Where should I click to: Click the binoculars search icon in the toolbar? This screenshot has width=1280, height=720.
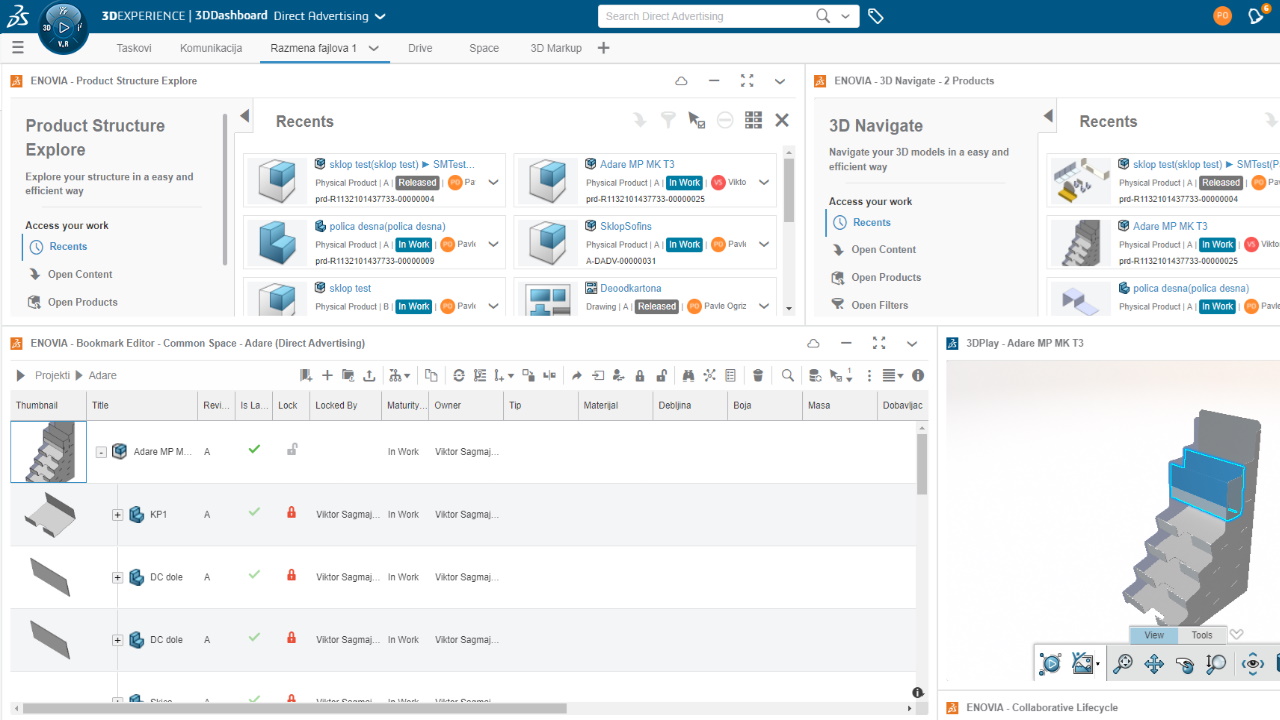pos(689,375)
